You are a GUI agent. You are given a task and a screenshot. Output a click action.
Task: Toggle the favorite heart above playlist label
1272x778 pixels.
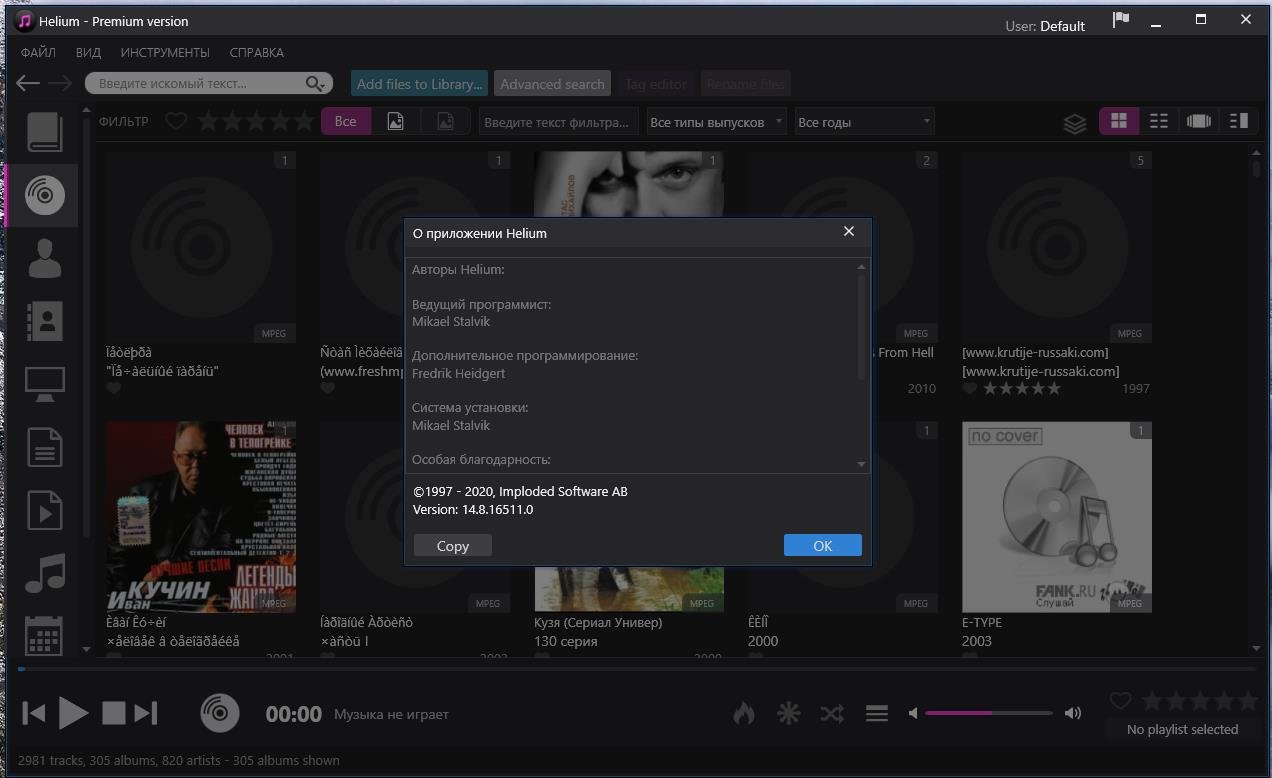coord(1121,701)
